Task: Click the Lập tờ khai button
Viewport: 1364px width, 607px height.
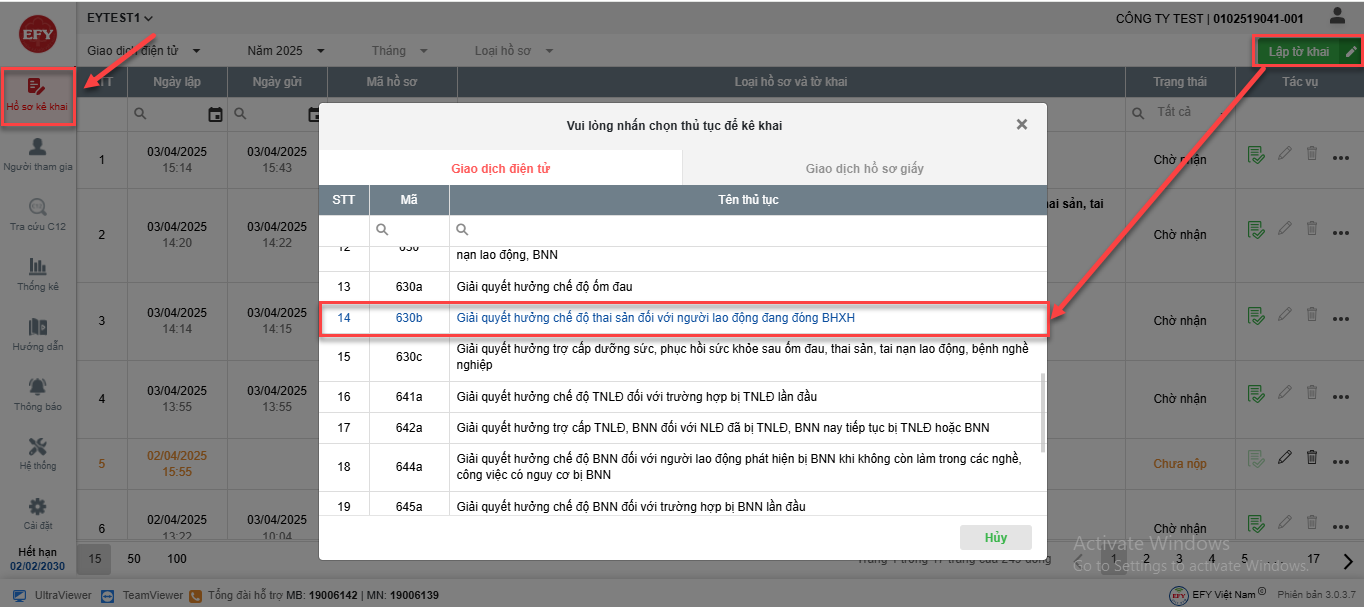Action: coord(1298,51)
